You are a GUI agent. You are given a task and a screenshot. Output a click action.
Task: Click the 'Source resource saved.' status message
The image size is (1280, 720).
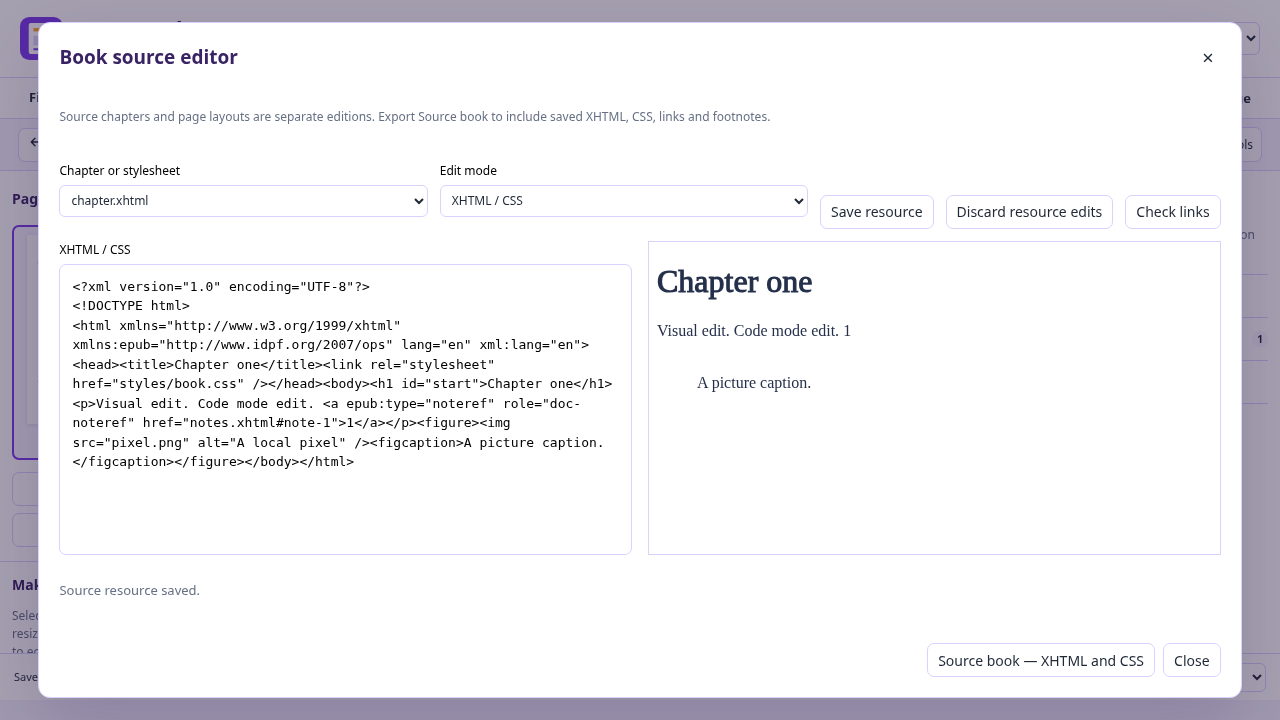click(130, 591)
